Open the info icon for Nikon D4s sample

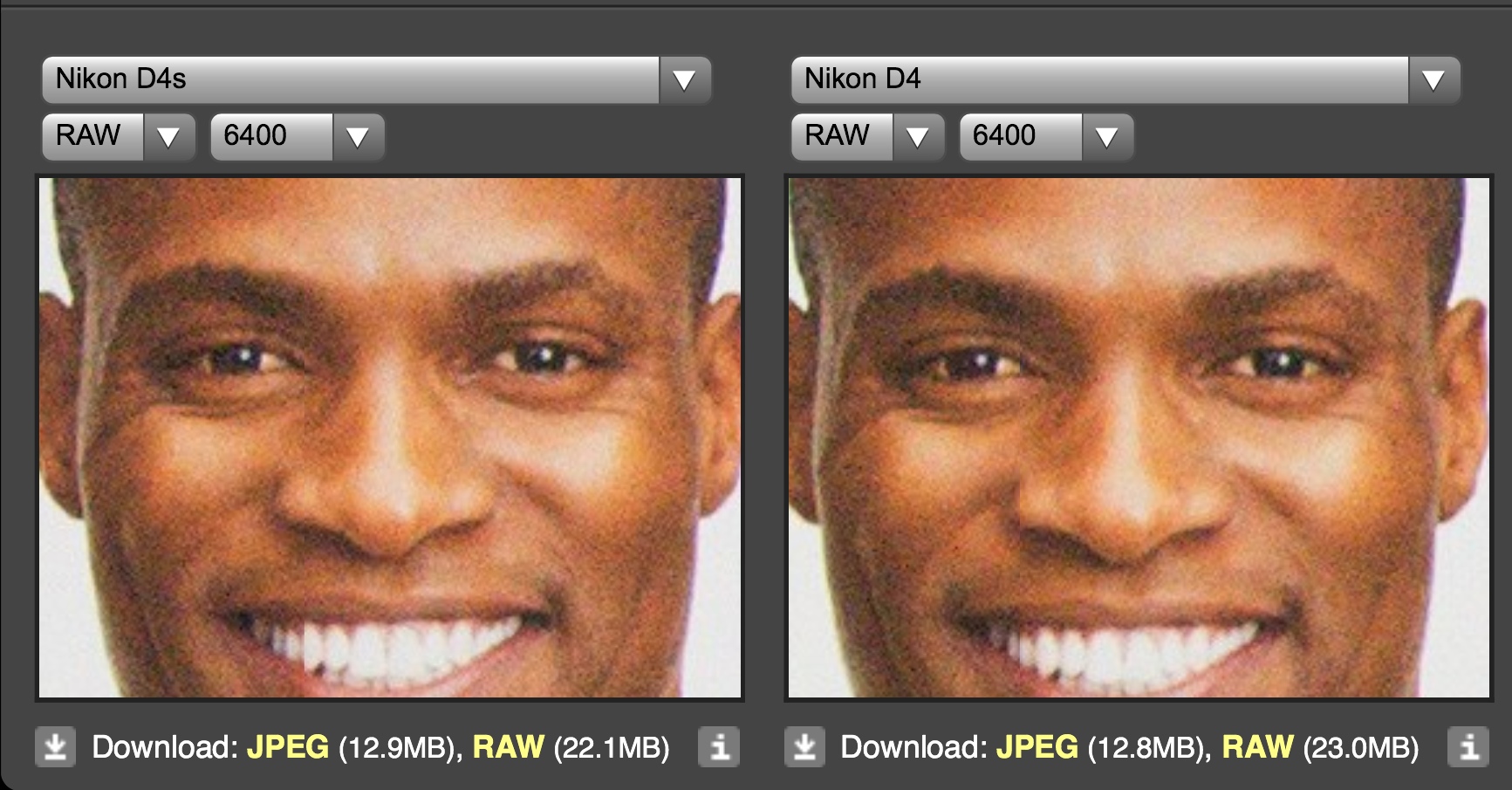(x=719, y=747)
